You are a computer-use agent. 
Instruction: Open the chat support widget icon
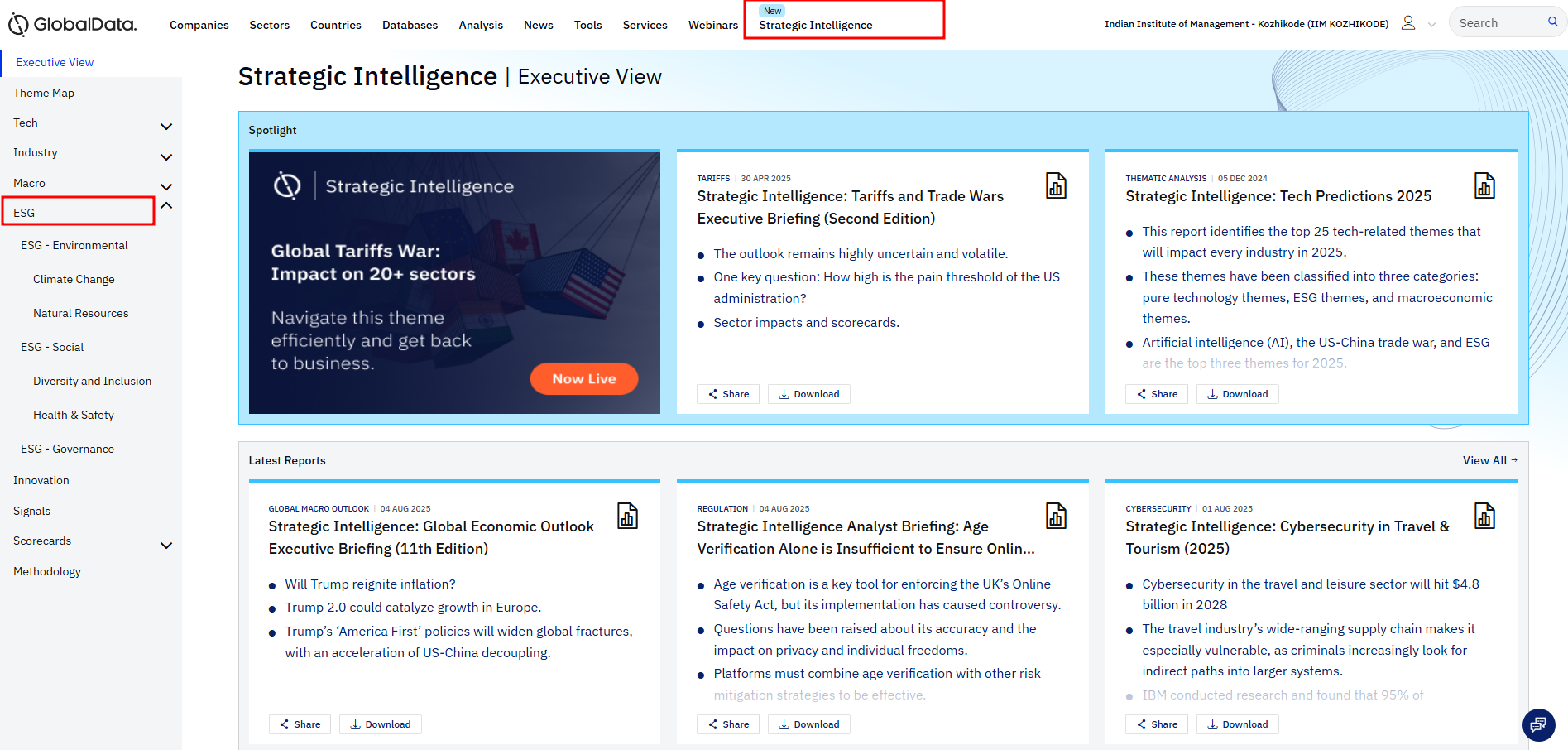click(x=1537, y=725)
